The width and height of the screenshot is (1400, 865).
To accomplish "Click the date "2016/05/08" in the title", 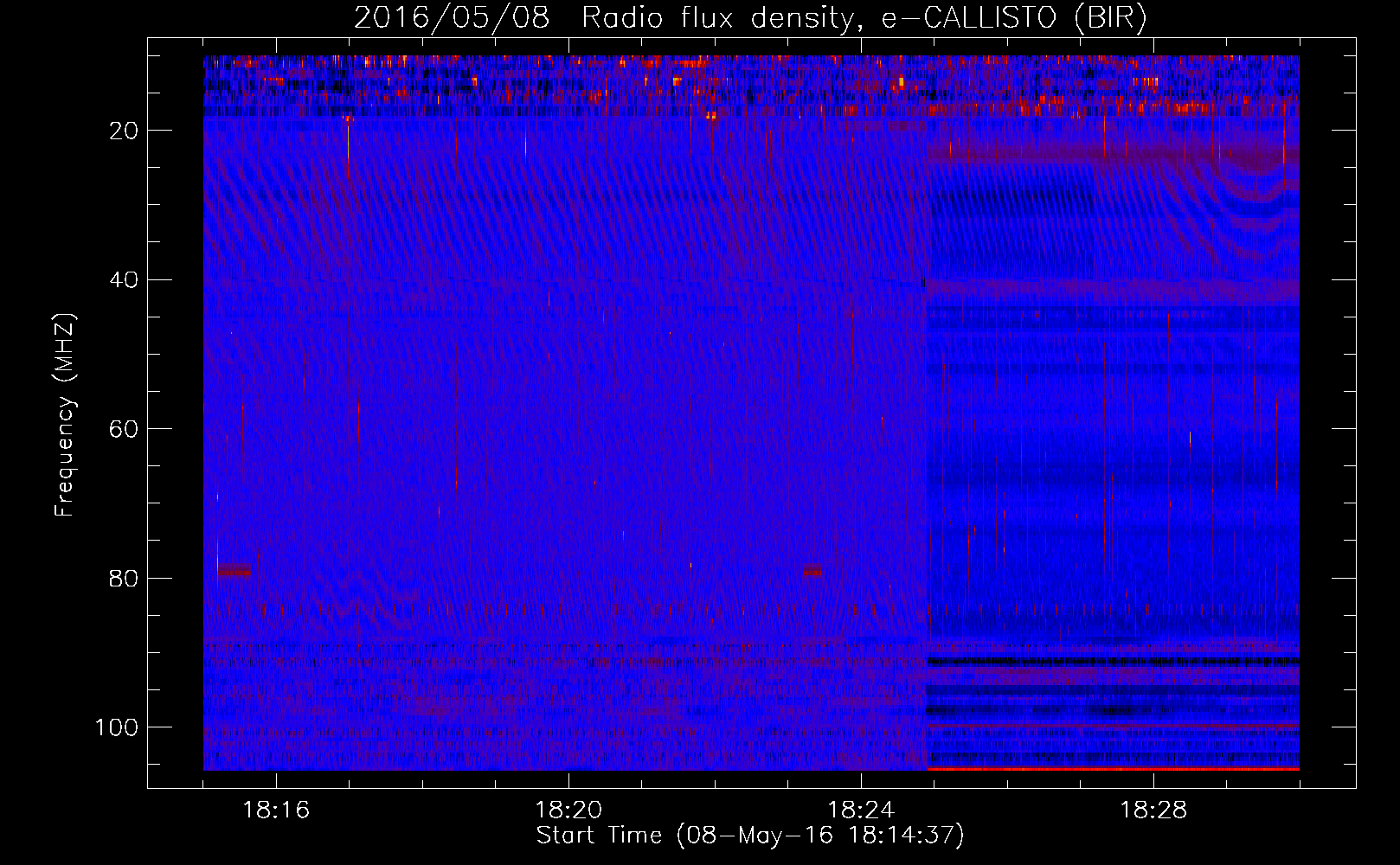I will tap(452, 17).
